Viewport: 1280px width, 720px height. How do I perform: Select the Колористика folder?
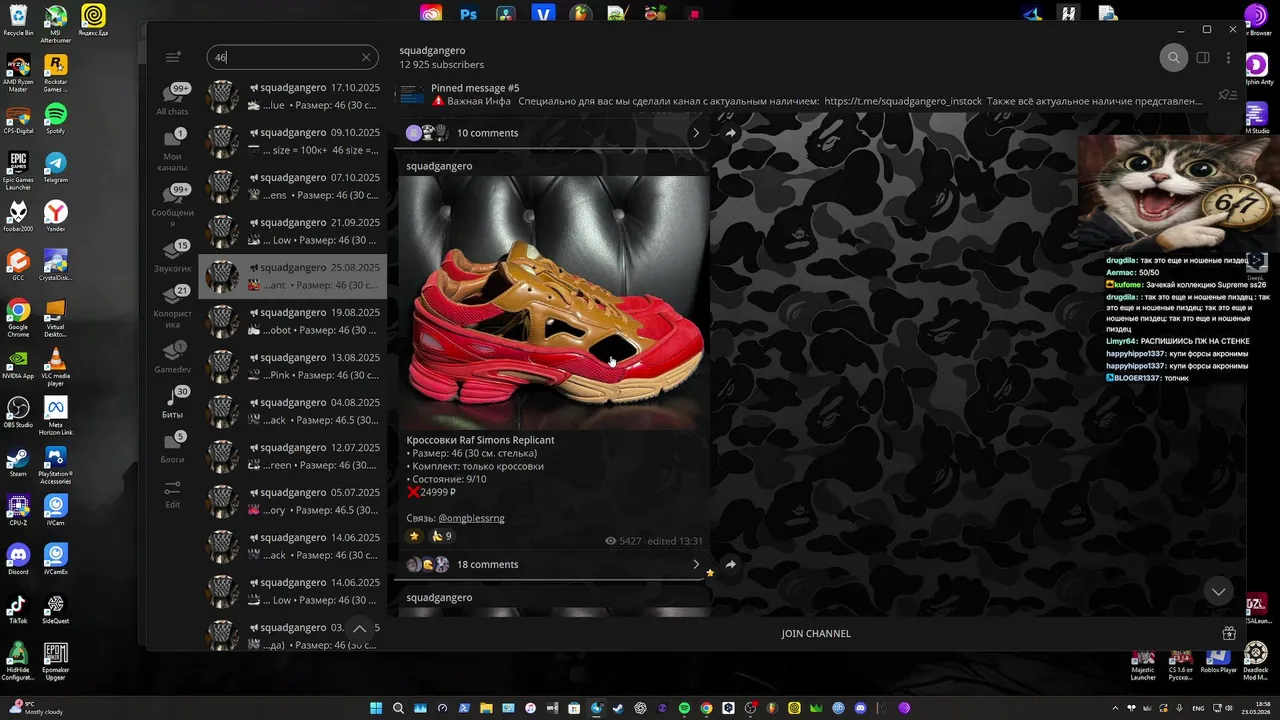pos(172,307)
